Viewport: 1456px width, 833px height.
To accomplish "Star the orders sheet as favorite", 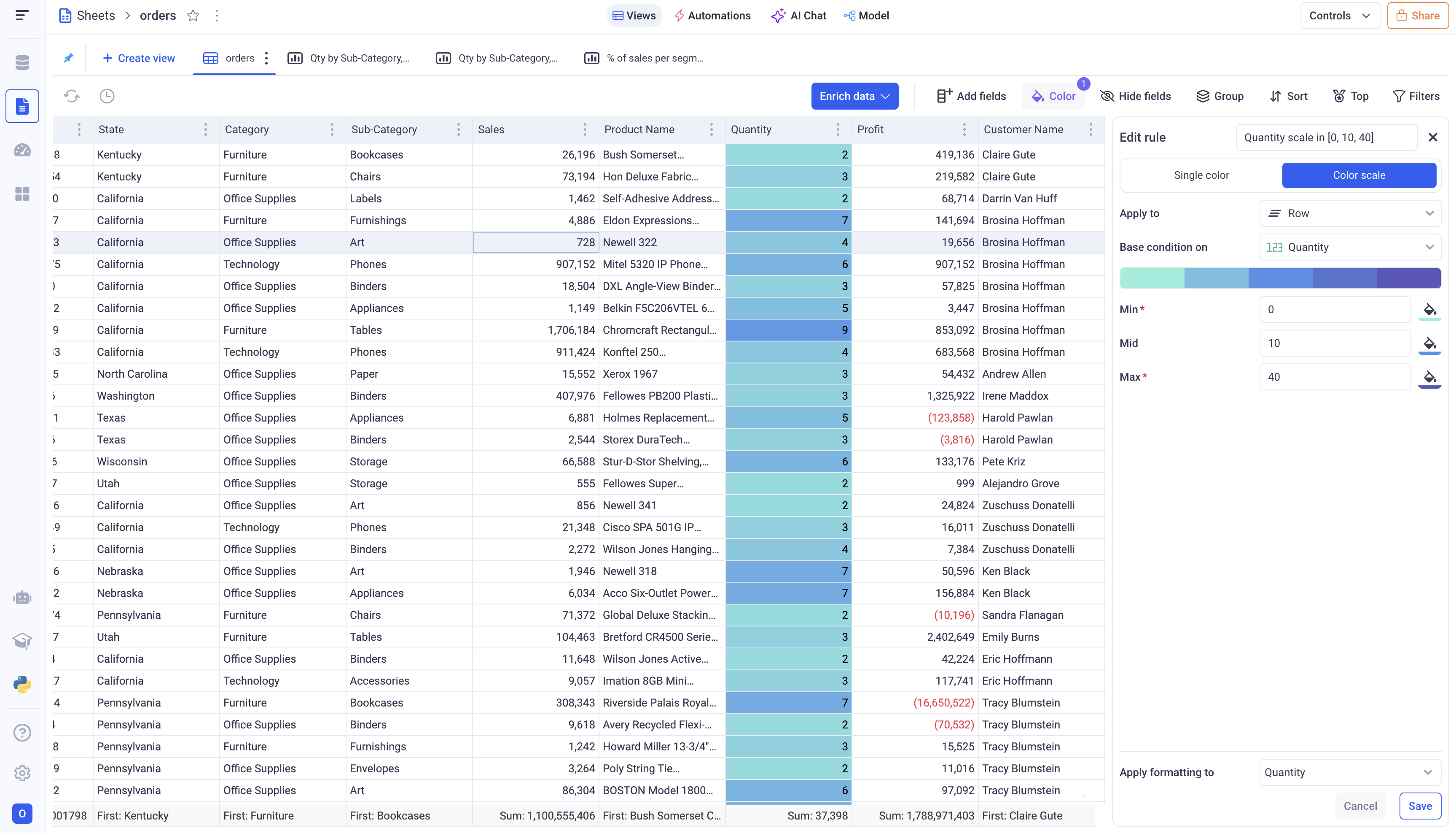I will click(193, 16).
